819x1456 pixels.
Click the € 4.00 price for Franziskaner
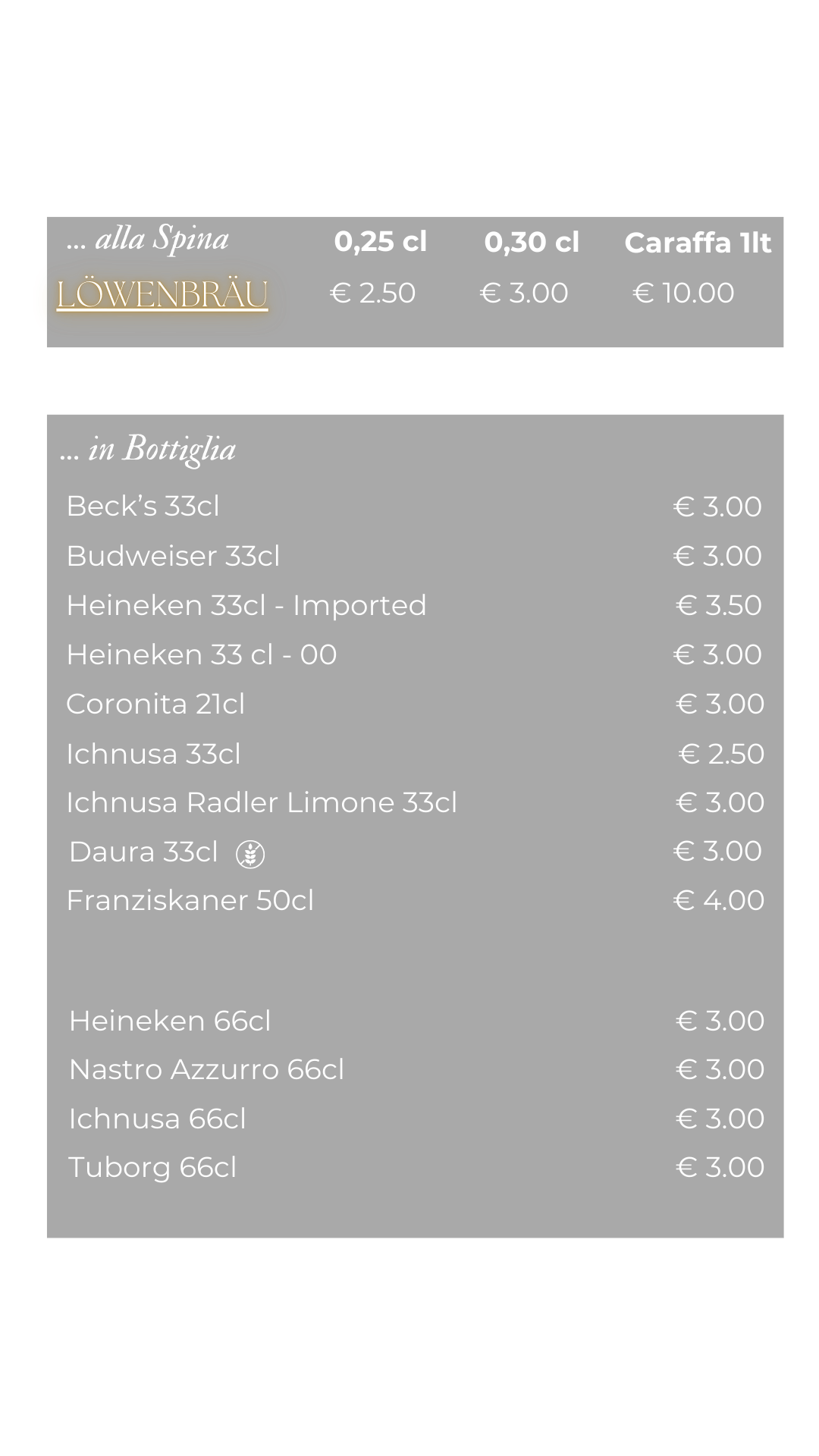click(x=719, y=900)
